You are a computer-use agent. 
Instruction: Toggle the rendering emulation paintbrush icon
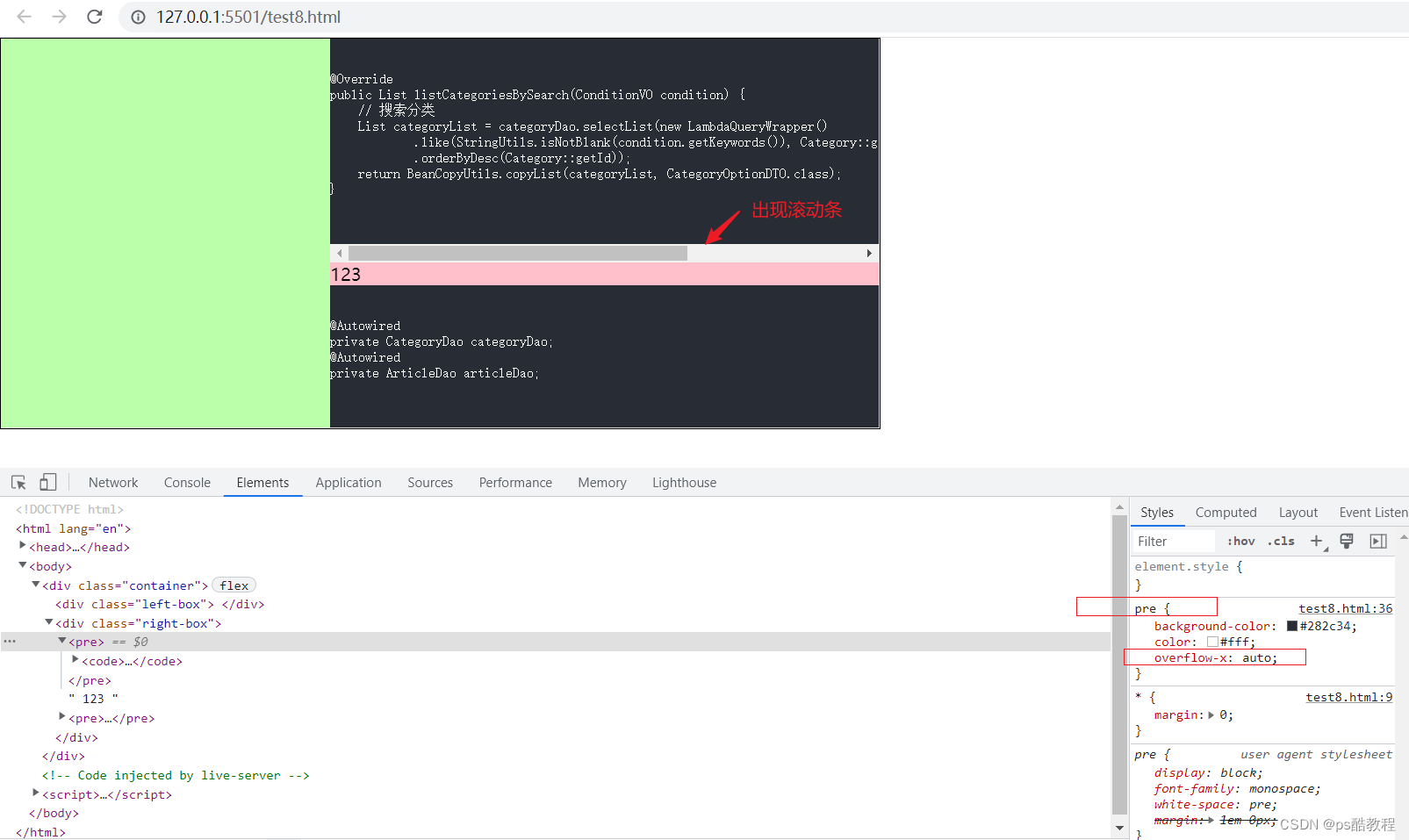tap(1347, 542)
